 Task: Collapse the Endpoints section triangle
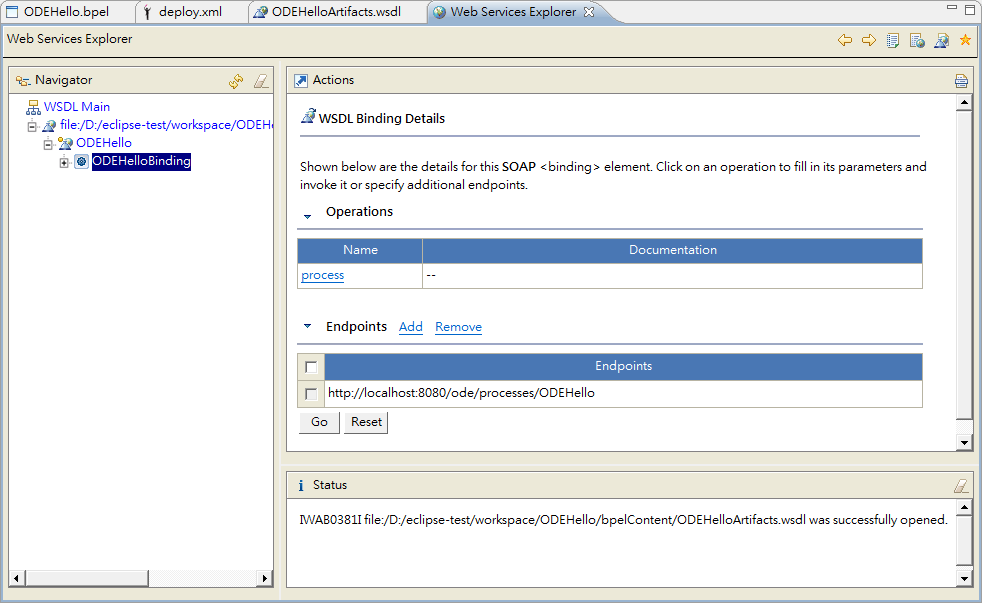coord(308,326)
